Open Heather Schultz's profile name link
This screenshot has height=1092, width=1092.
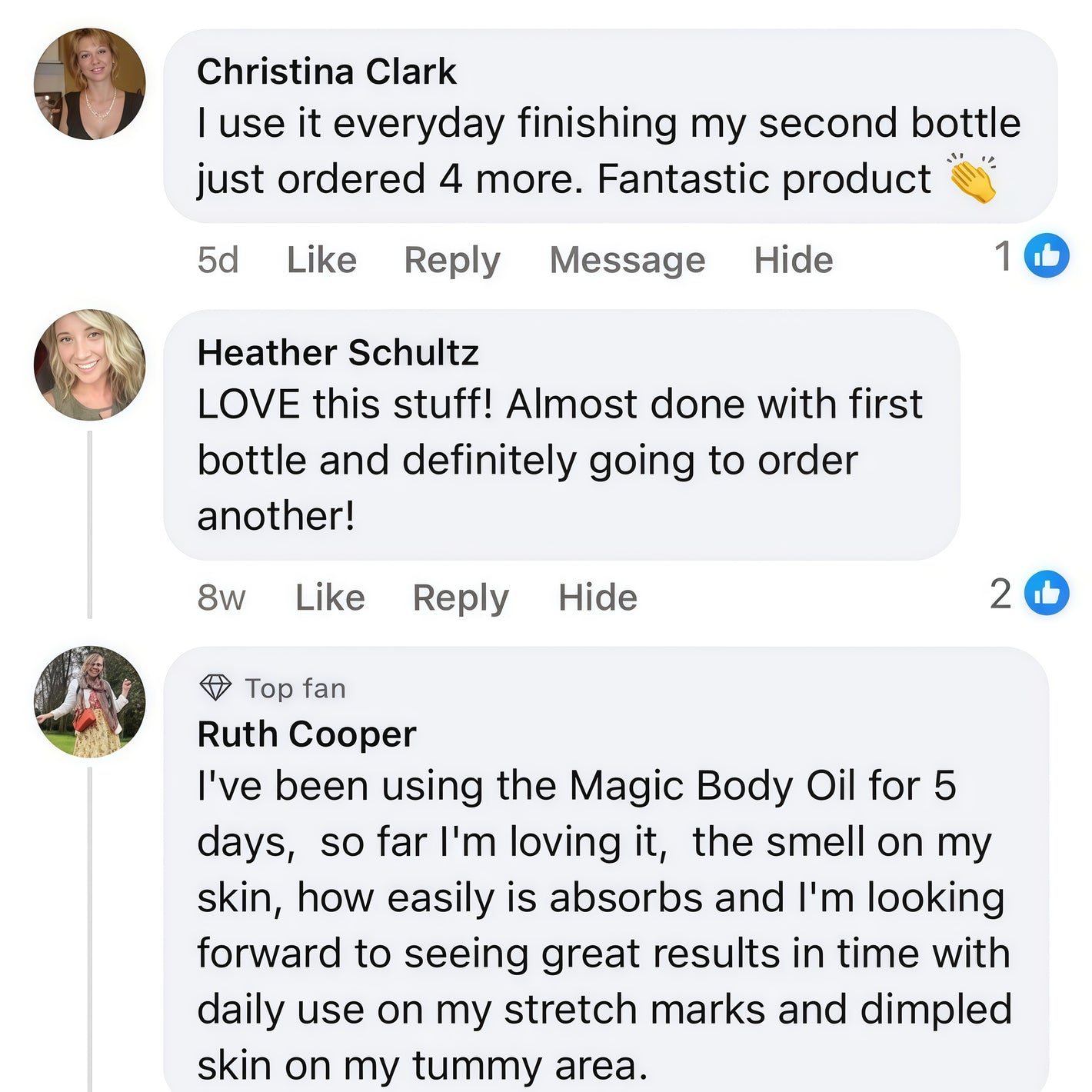click(338, 353)
